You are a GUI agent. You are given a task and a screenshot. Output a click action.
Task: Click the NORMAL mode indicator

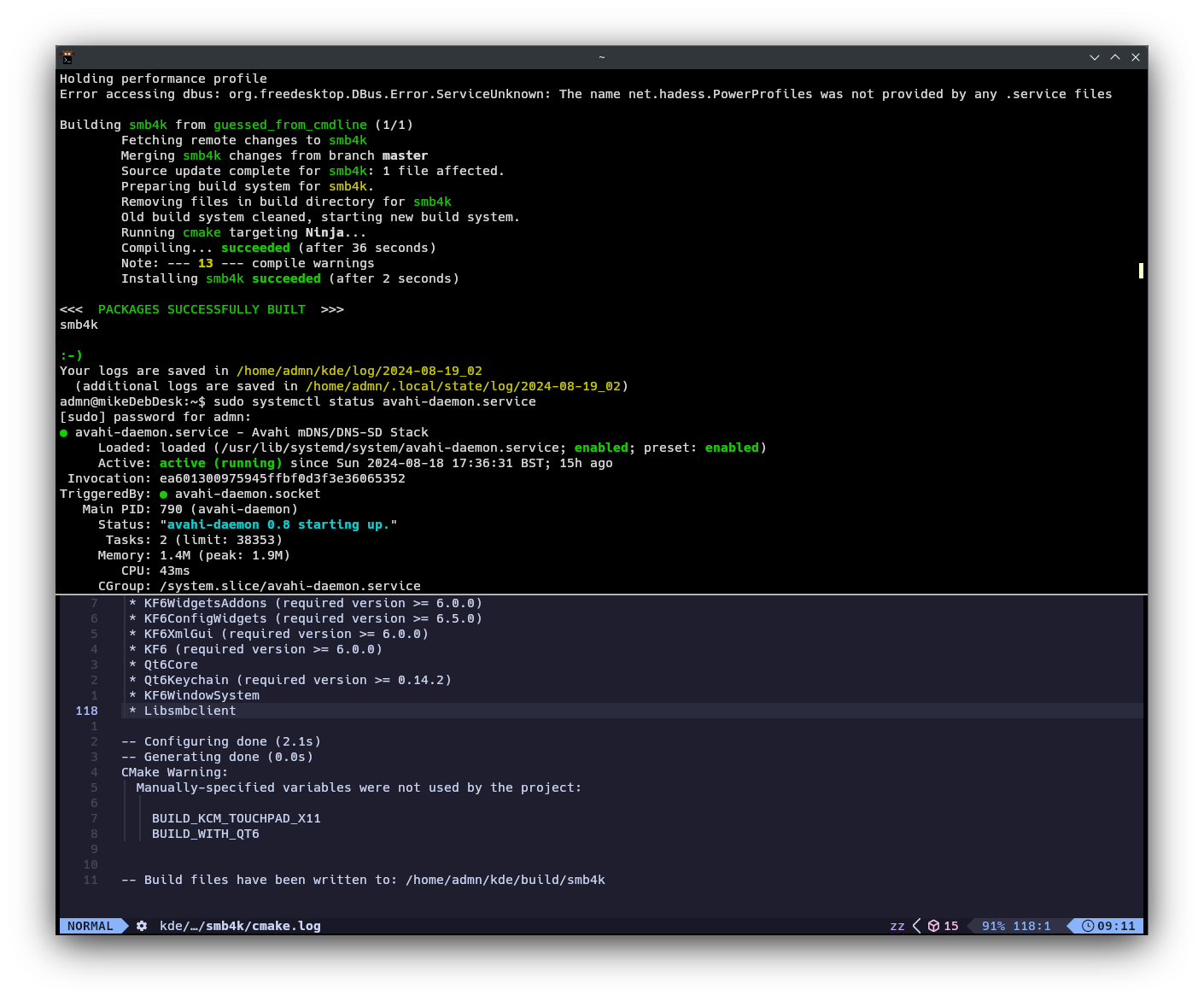91,926
